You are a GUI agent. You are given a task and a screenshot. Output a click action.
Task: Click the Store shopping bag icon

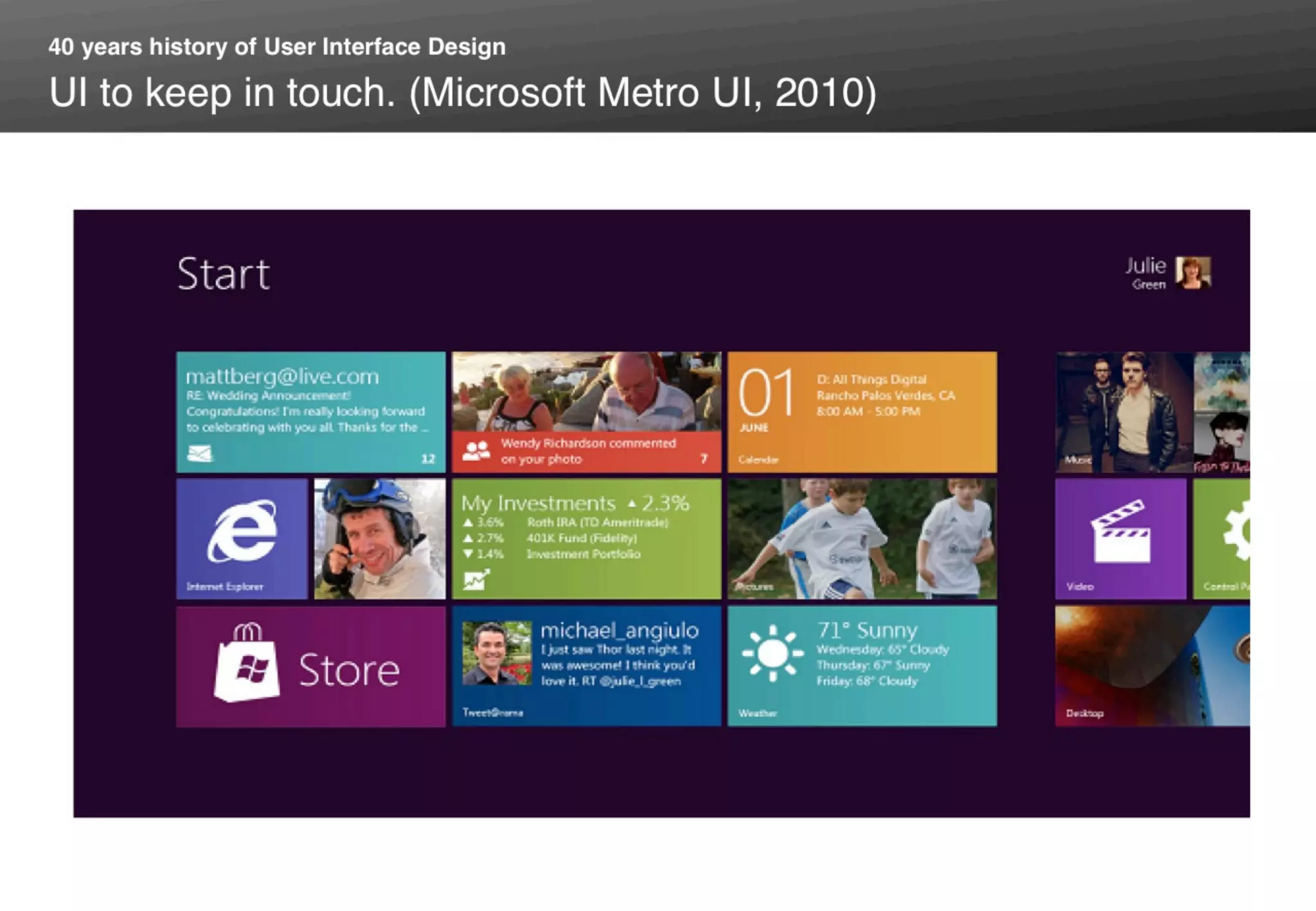coord(247,662)
